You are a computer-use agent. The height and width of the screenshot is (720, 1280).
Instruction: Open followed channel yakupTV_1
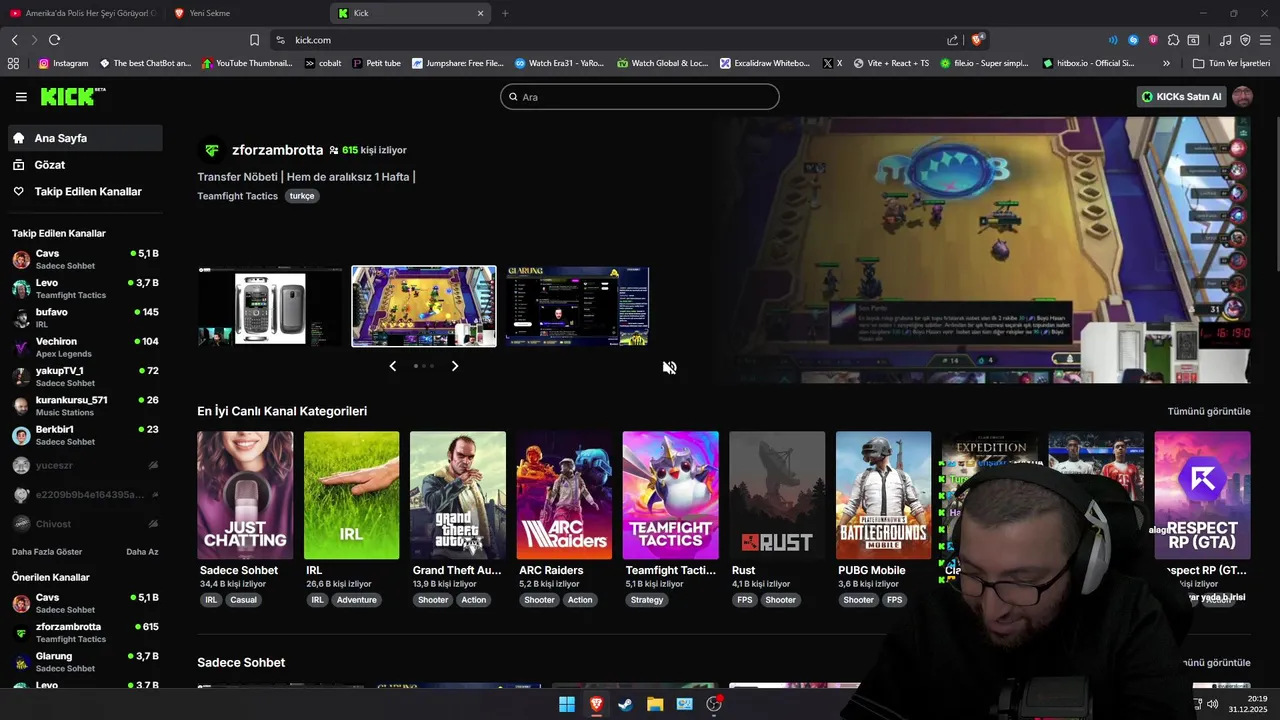point(85,376)
